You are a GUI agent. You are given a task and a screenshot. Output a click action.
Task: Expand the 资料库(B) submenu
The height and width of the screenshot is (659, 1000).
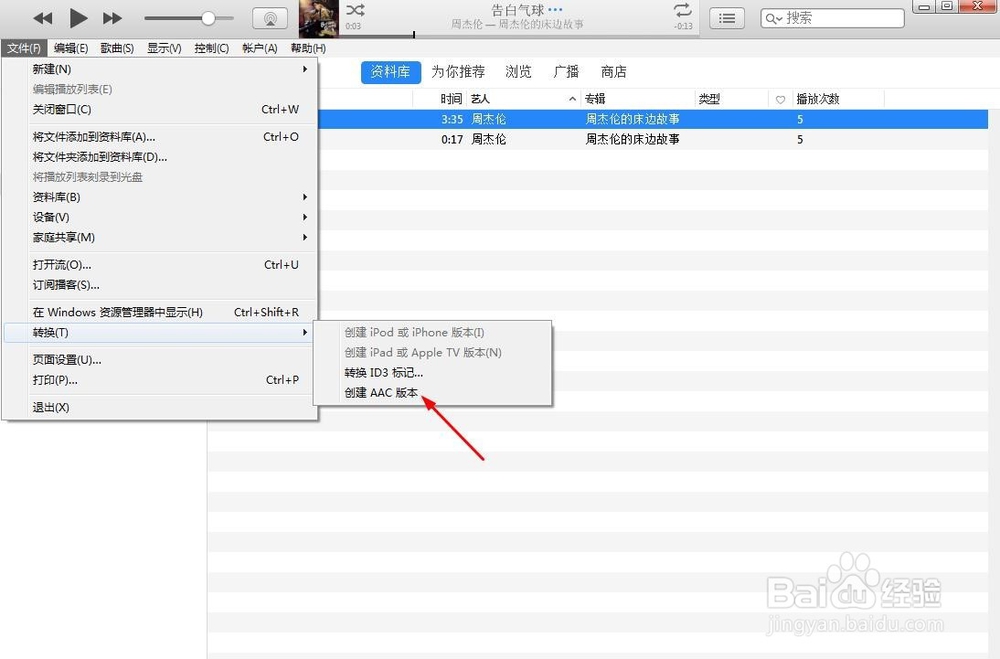coord(159,197)
